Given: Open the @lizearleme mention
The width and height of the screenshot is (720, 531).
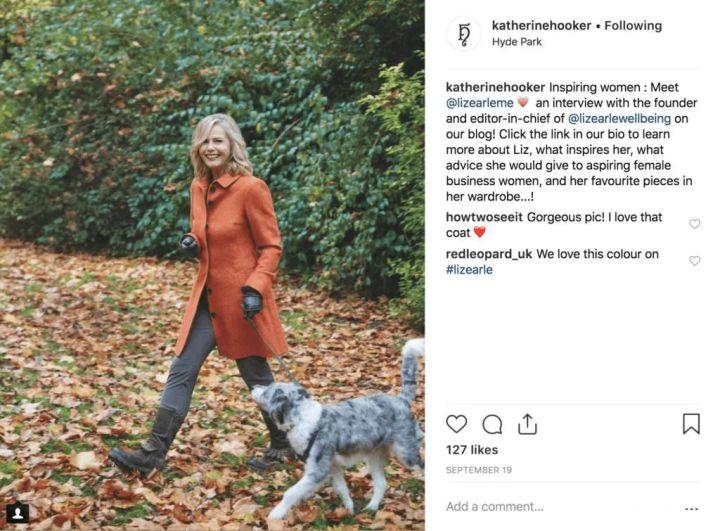Looking at the screenshot, I should coord(479,103).
